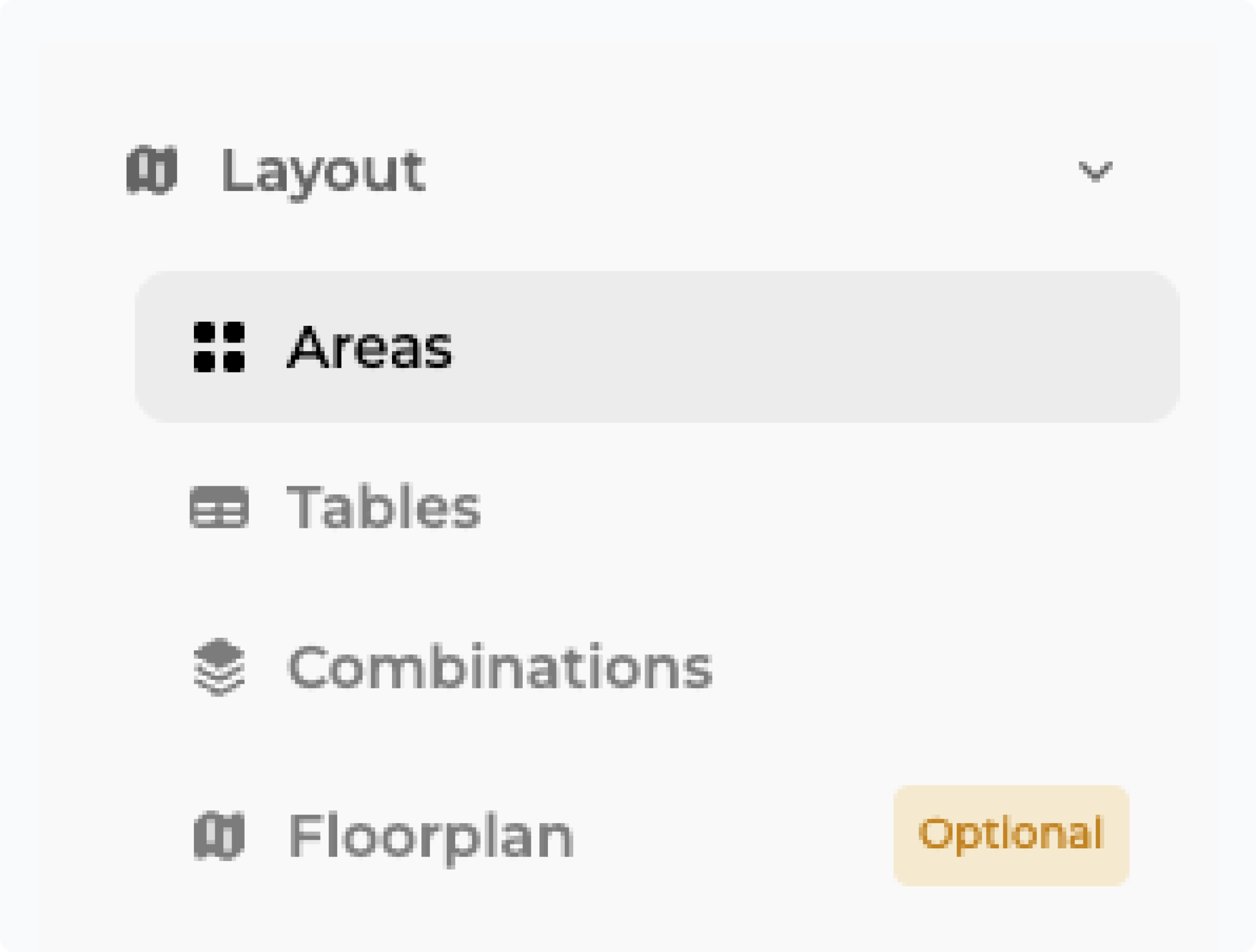Click the map icon next to Floorplan
The image size is (1256, 952).
[x=219, y=835]
